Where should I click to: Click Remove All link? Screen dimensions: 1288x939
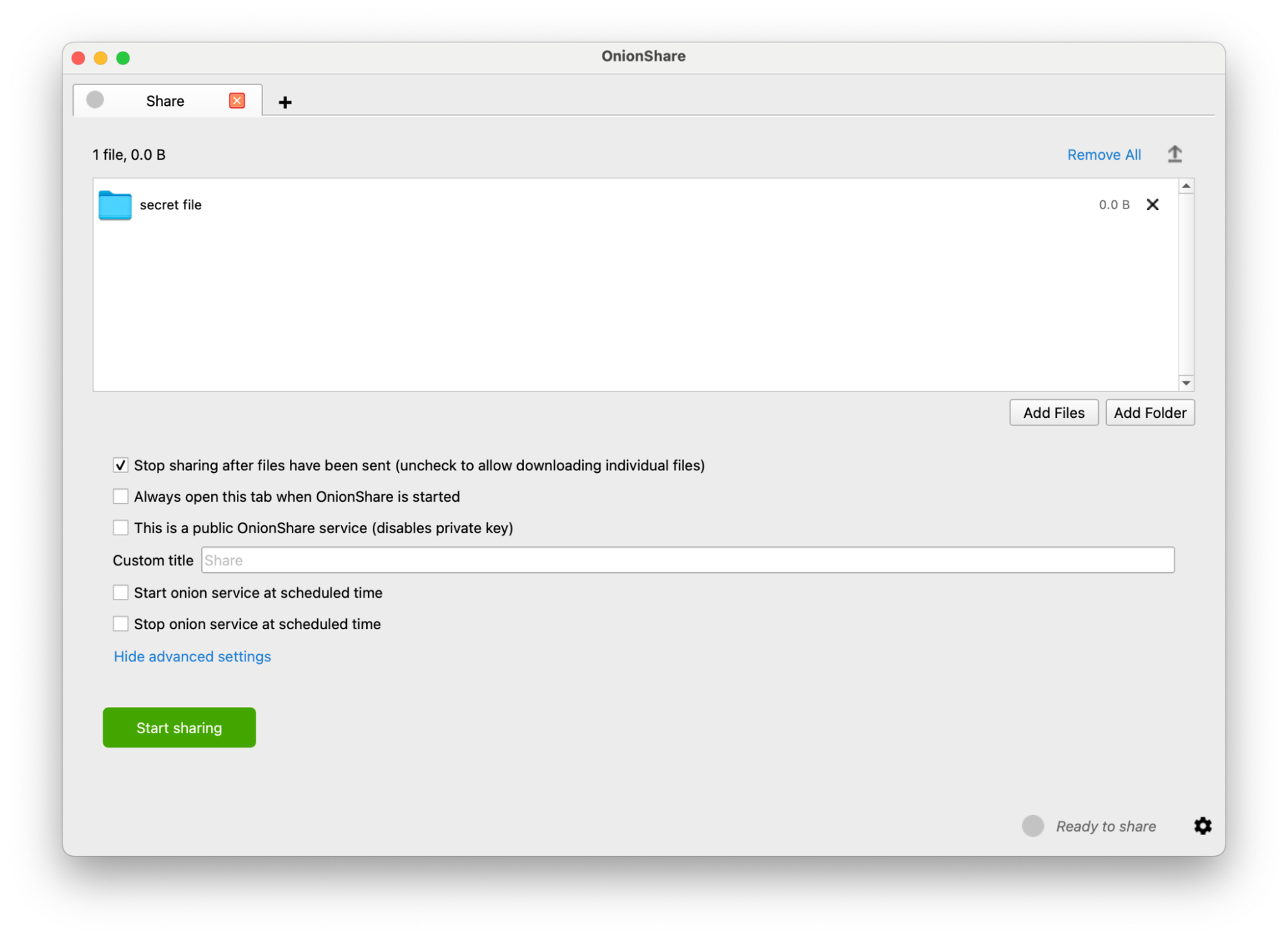pos(1104,155)
